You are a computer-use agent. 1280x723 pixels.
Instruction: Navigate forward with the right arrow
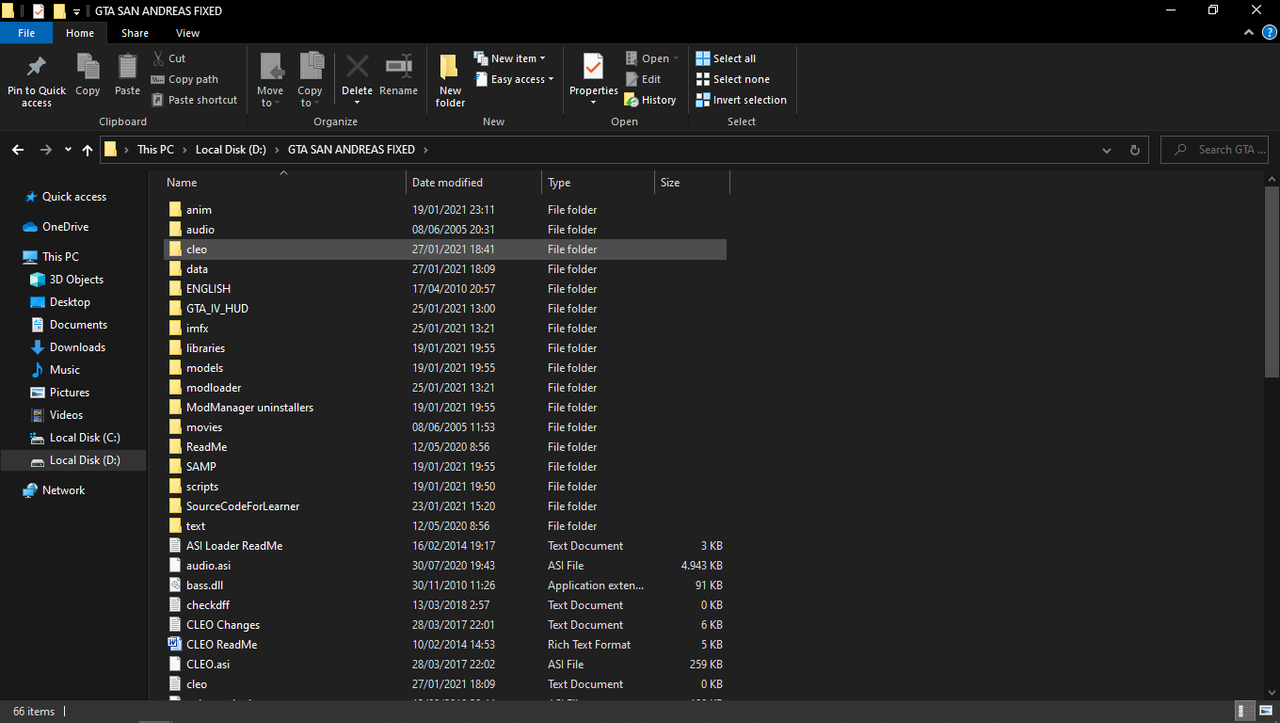coord(45,150)
